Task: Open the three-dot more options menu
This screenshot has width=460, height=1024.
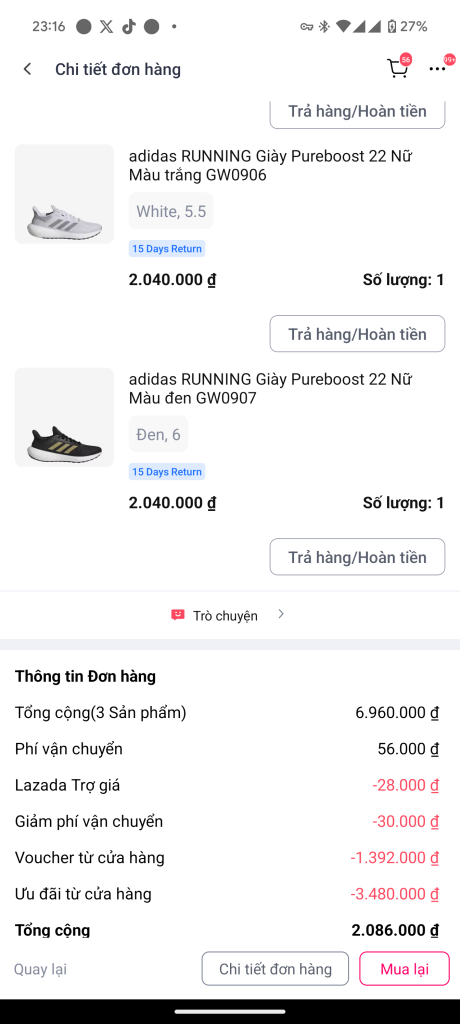Action: pyautogui.click(x=437, y=69)
